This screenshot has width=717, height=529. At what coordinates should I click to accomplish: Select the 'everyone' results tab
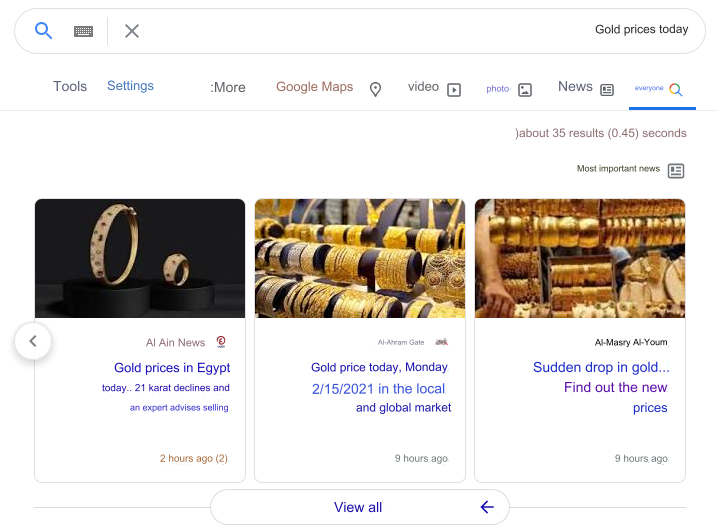point(649,88)
